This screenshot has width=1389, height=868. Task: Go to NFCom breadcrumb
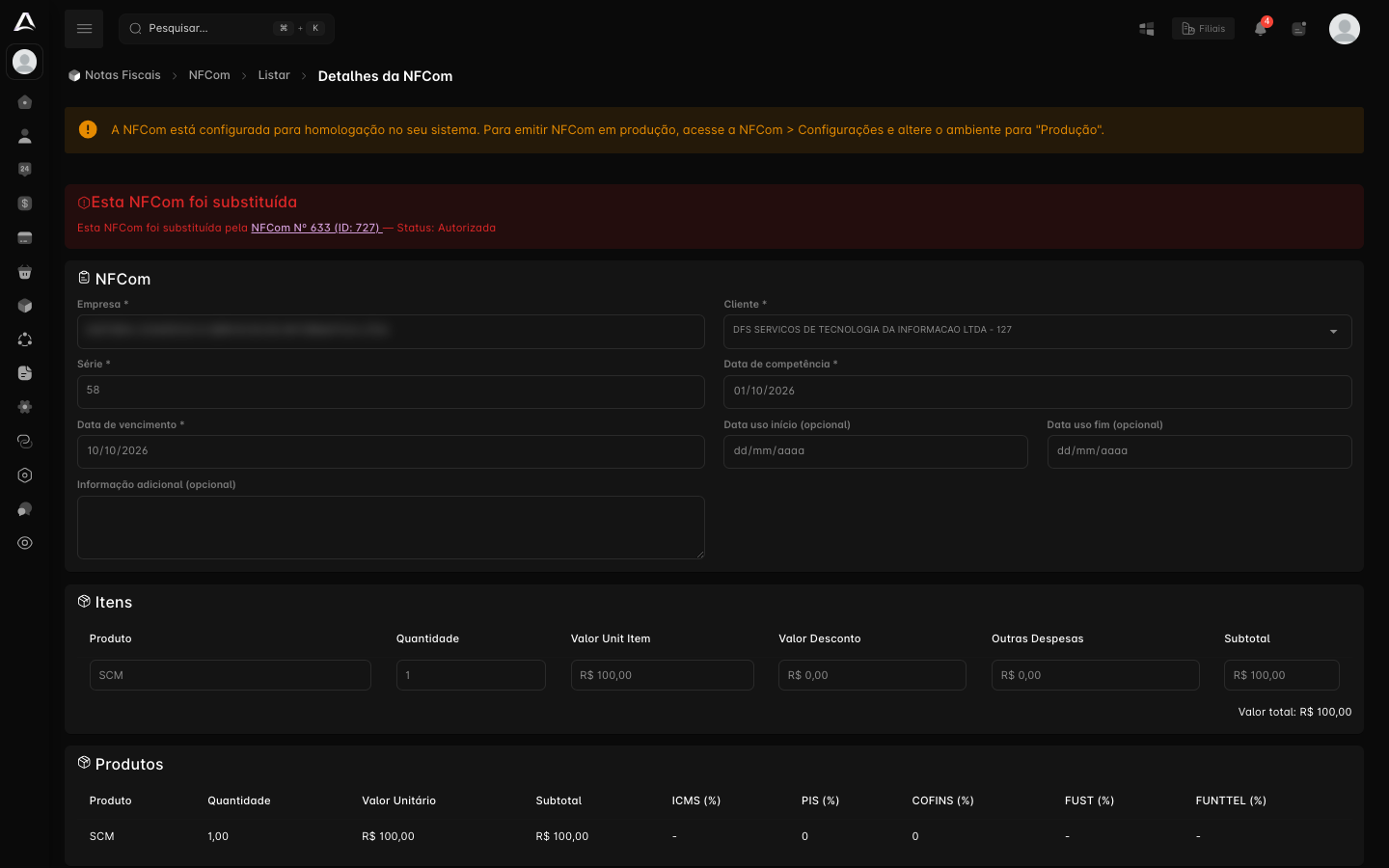coord(209,75)
